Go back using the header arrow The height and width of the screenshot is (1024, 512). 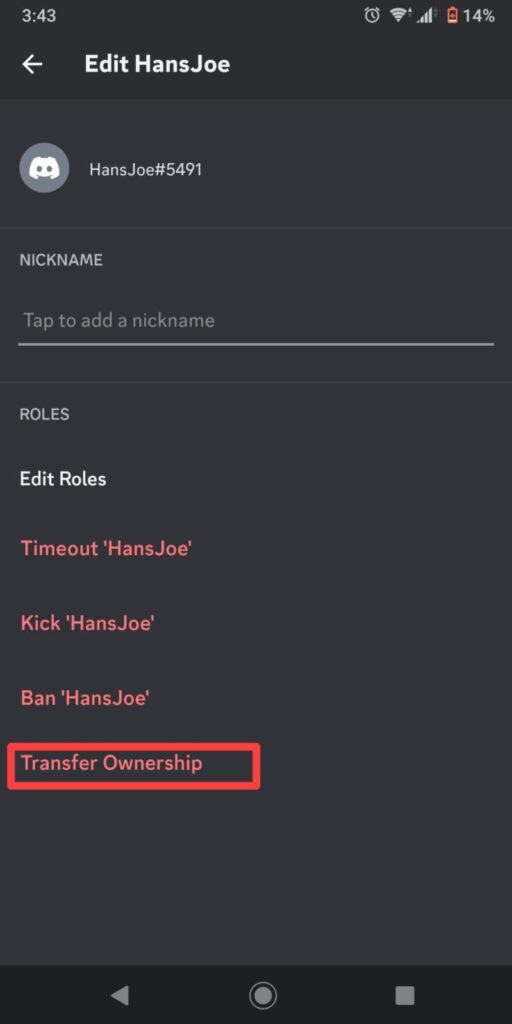[x=32, y=64]
